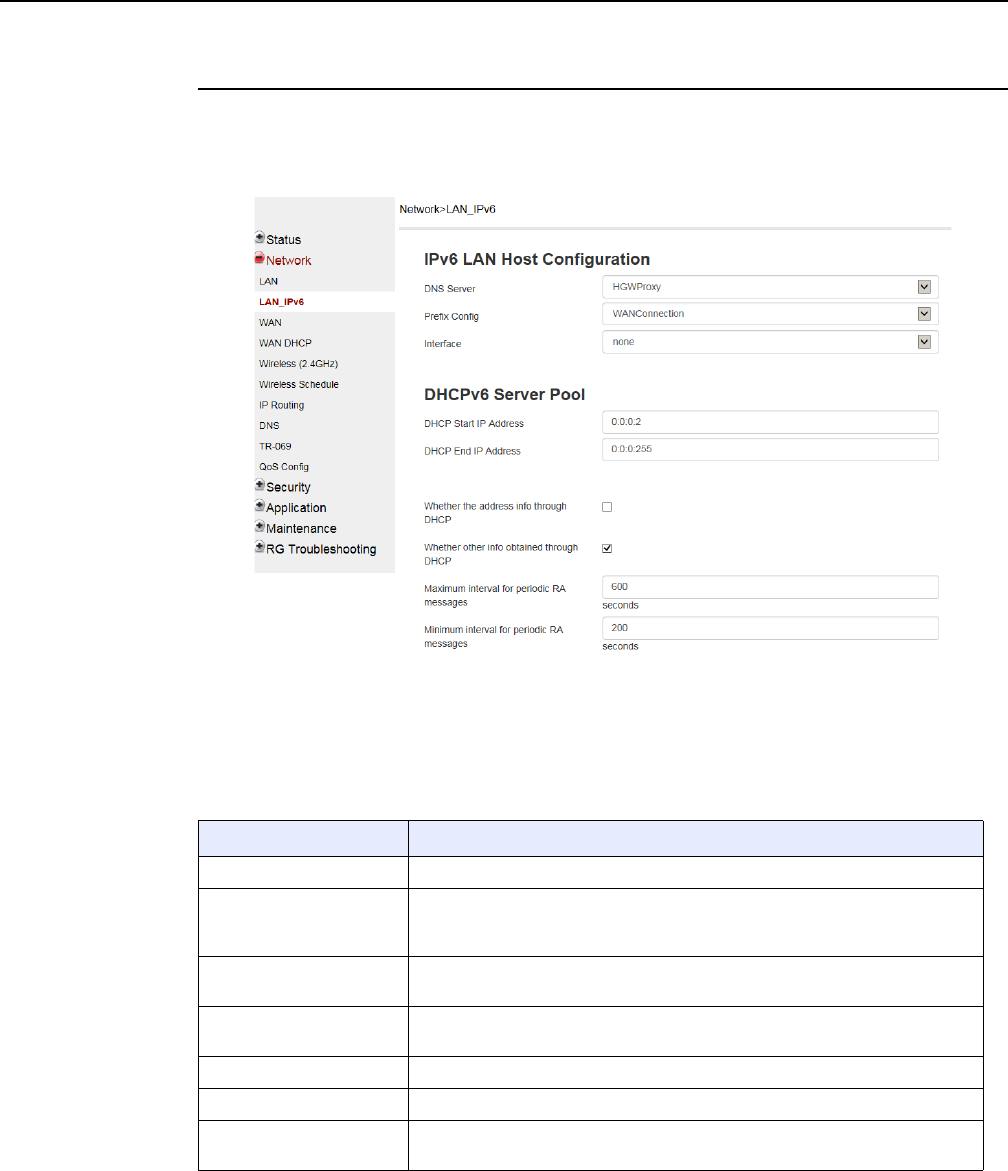Click the DHCPv6 Server Pool heading
Screen dimensions: 1008x1171
[x=505, y=394]
